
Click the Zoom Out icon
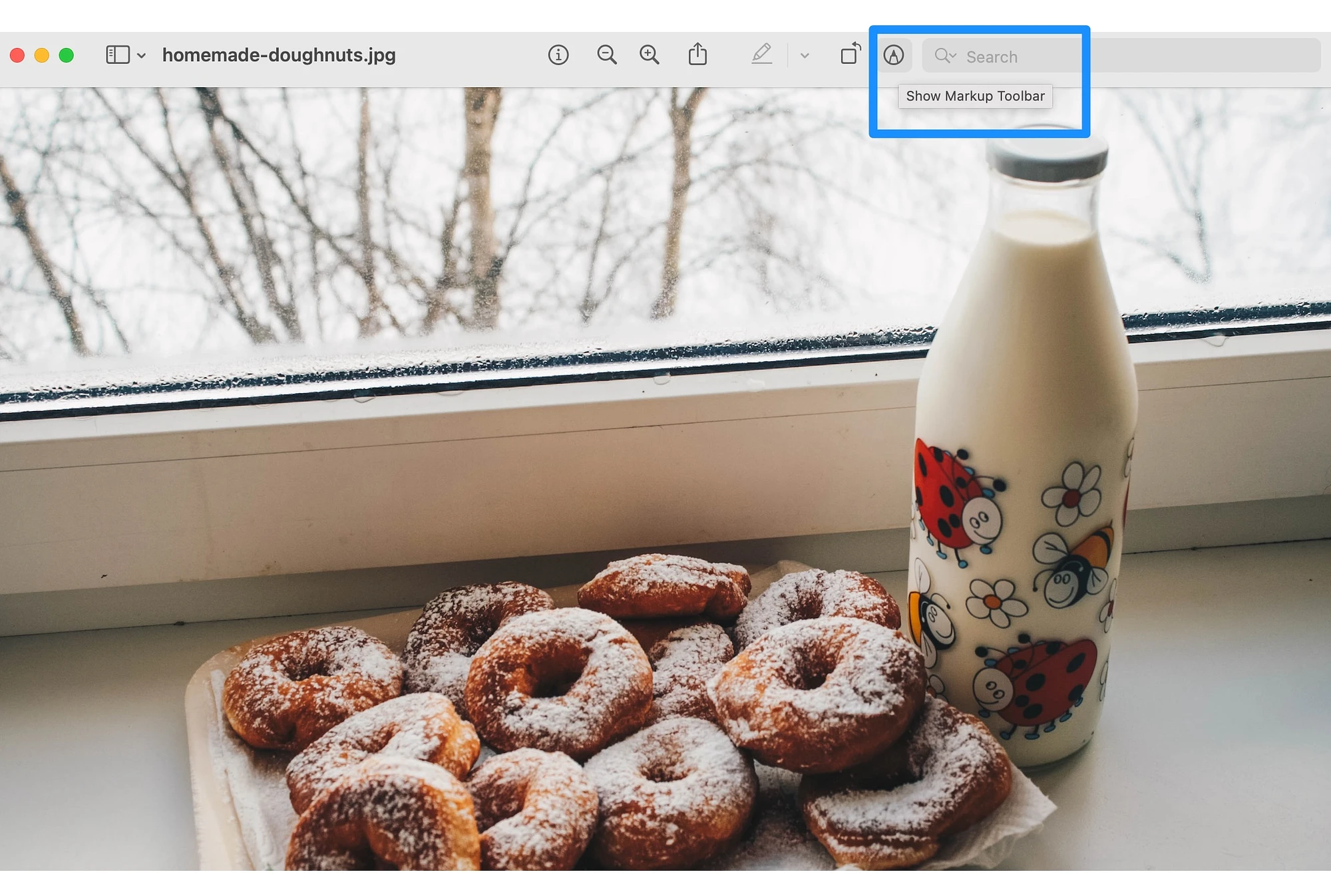tap(606, 55)
